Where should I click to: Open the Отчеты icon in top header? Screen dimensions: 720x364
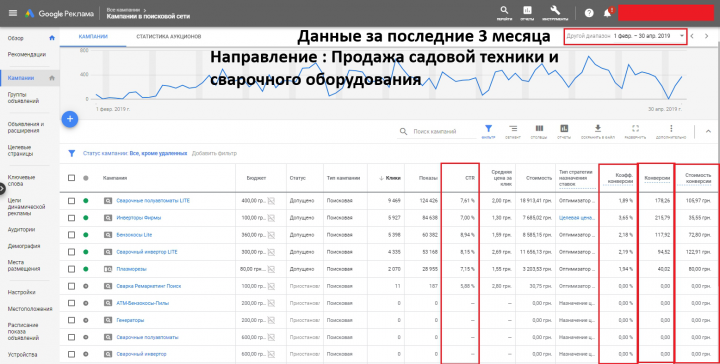click(527, 13)
